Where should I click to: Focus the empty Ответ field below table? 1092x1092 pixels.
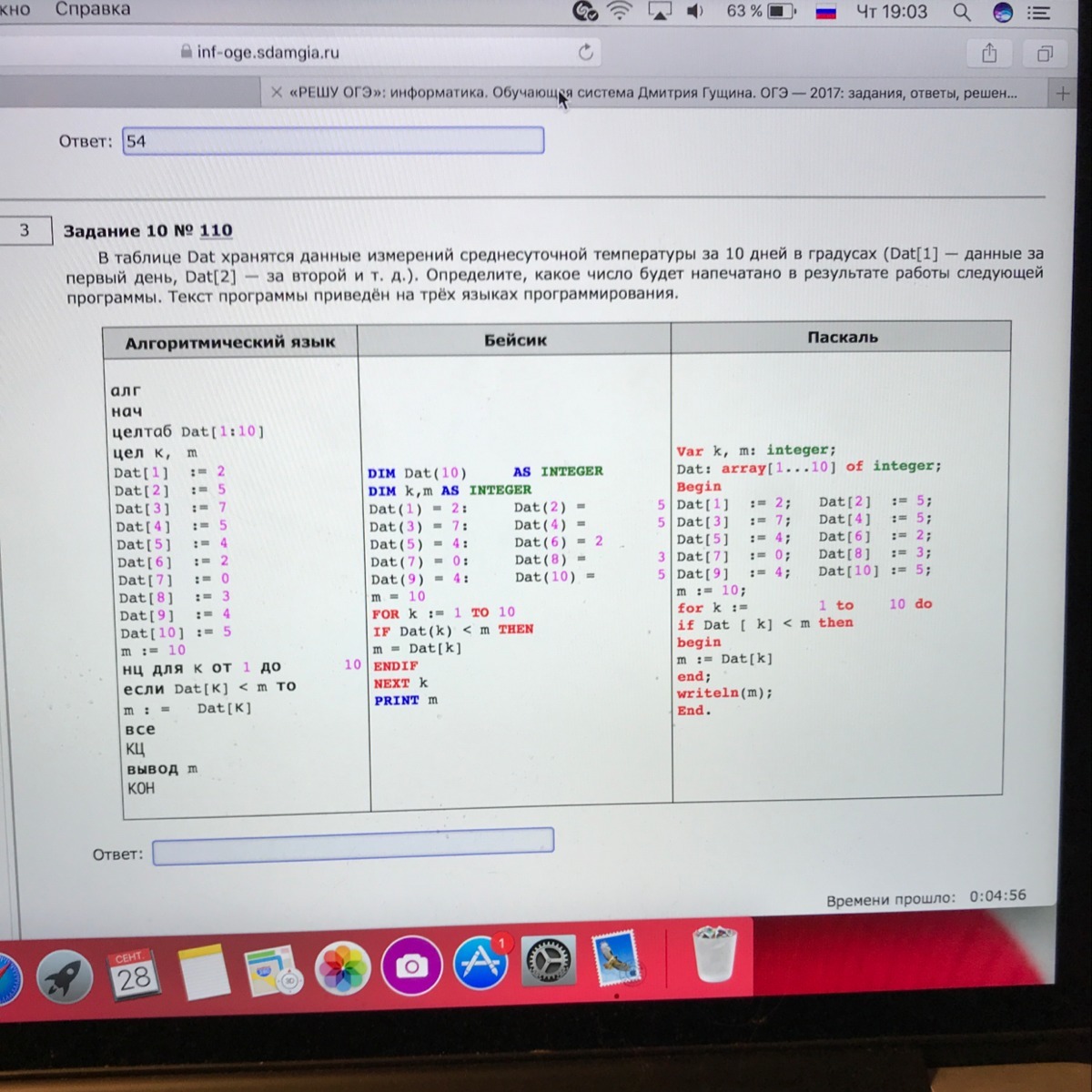click(x=353, y=847)
